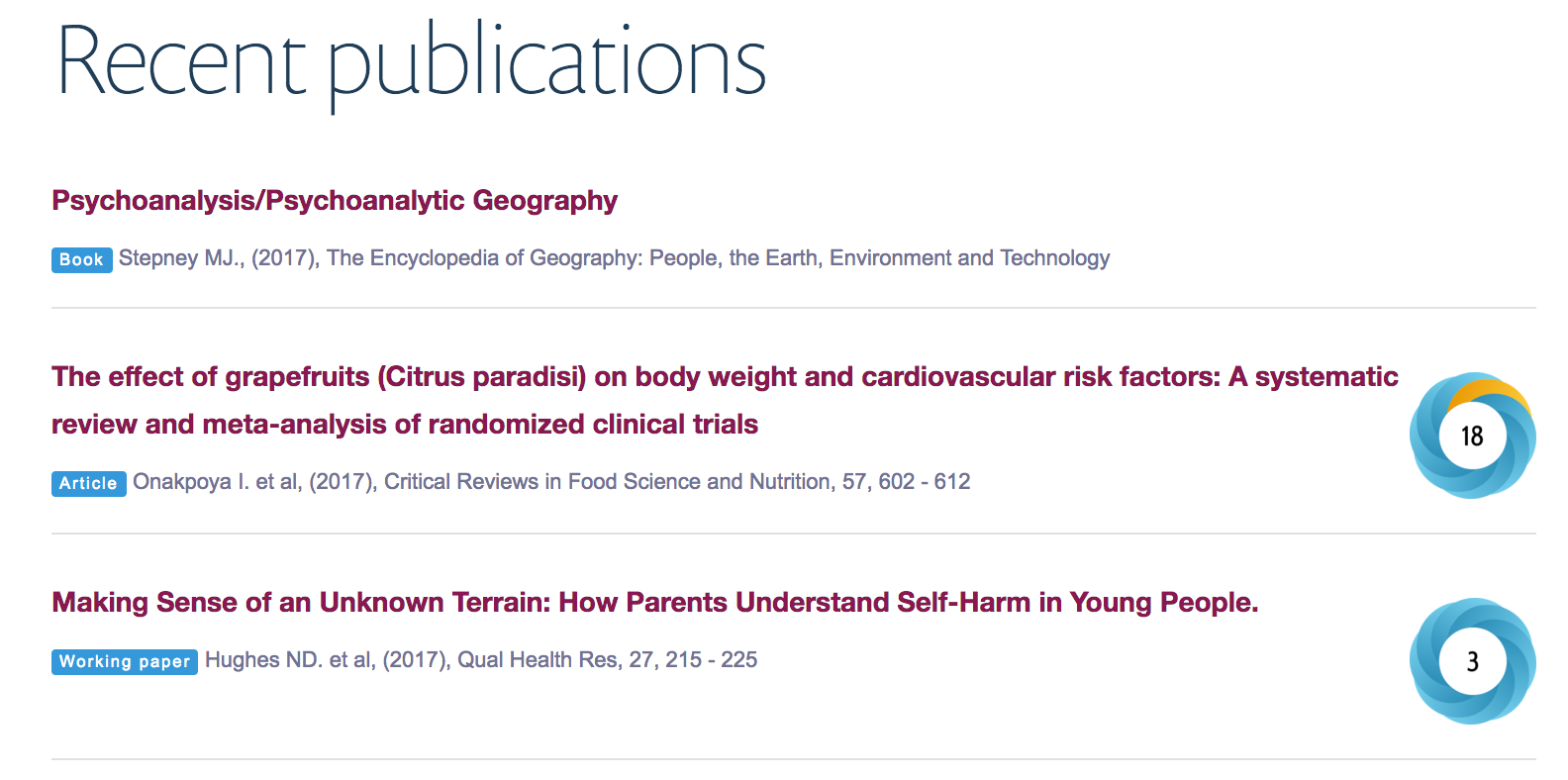The height and width of the screenshot is (780, 1568).
Task: Open Making Sense of an Unknown Terrain
Action: click(x=654, y=603)
